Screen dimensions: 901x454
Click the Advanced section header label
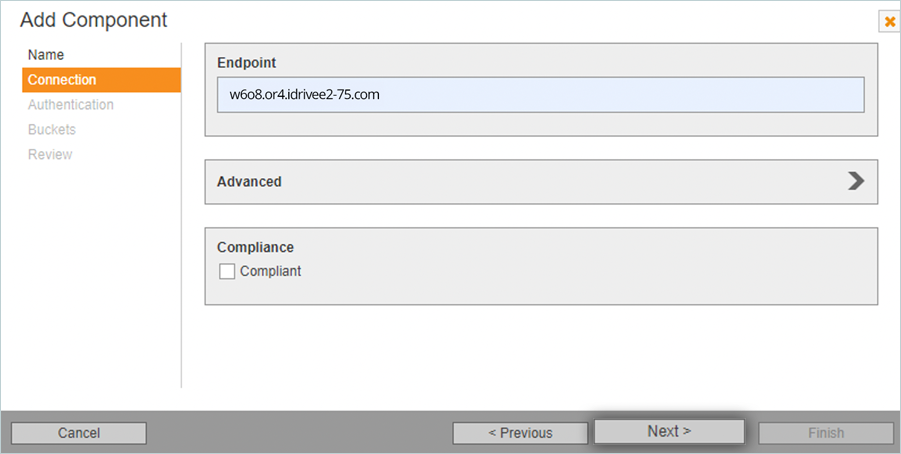point(249,182)
